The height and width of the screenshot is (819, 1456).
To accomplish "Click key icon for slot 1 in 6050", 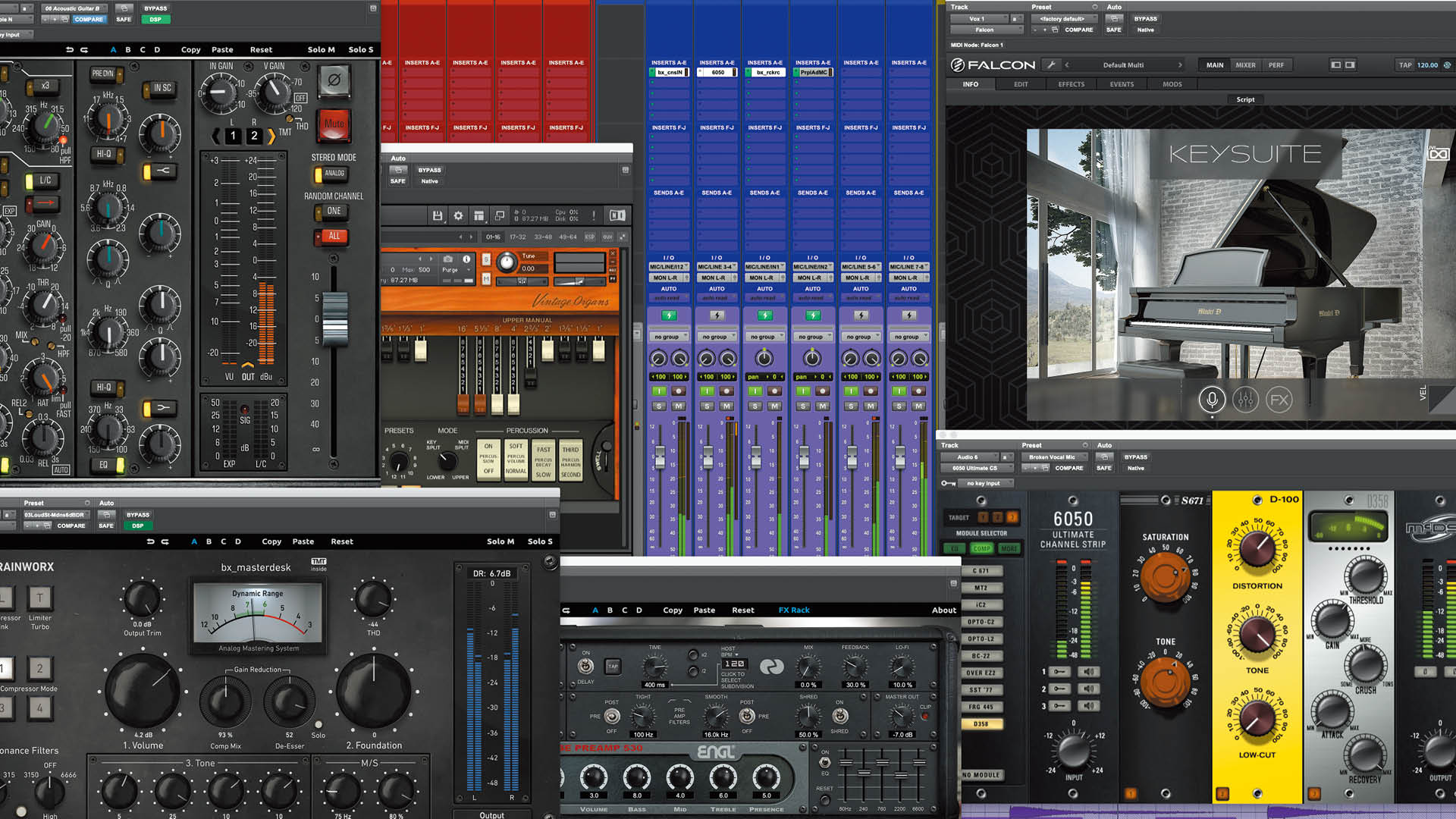I will click(1060, 672).
